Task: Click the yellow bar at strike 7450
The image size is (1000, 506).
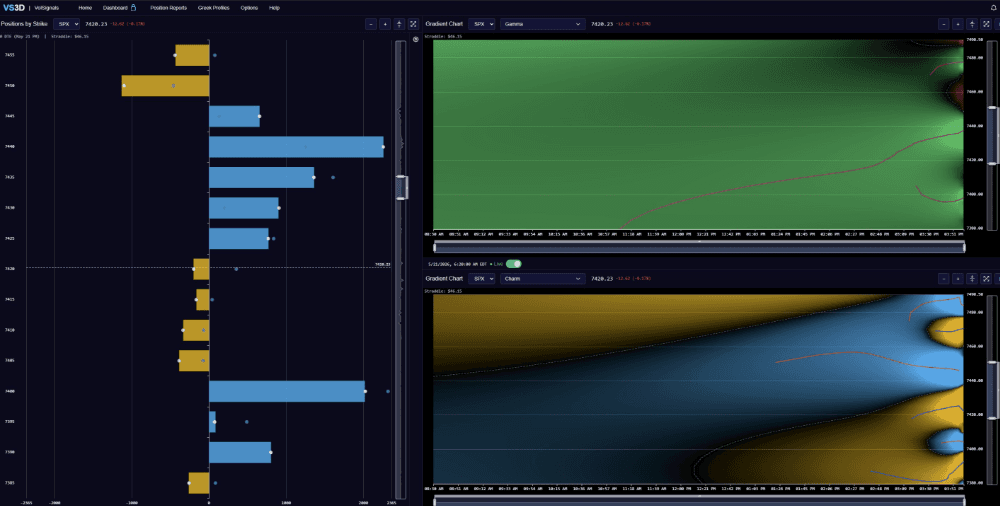Action: point(165,86)
